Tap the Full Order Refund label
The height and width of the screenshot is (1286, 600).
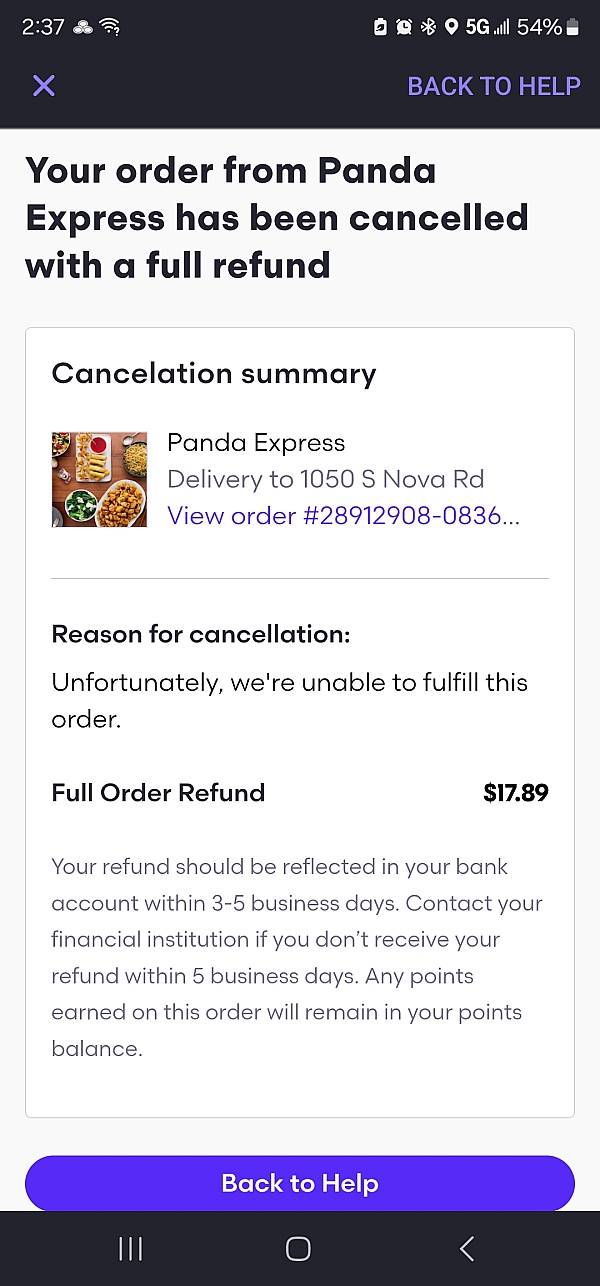click(158, 793)
